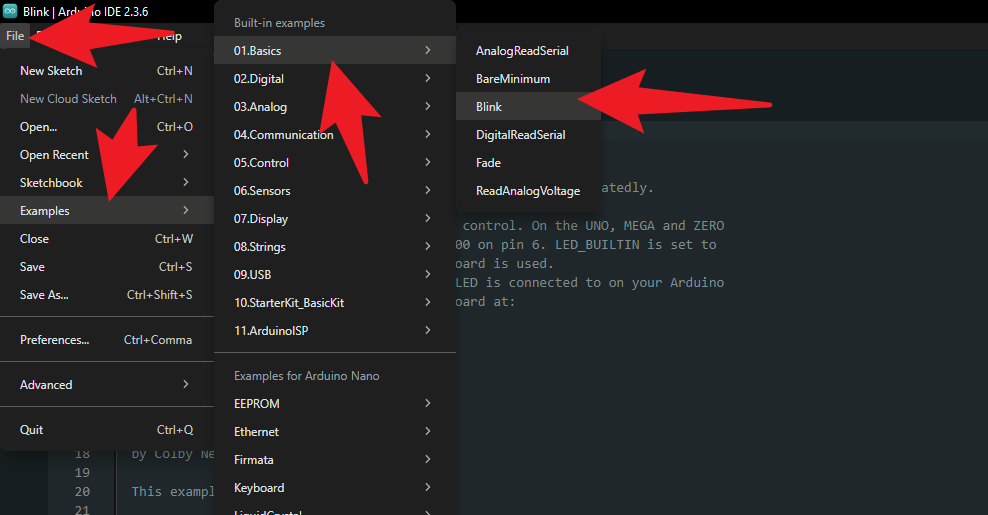Click the comment line ending 'board is used.'
Image resolution: width=988 pixels, height=515 pixels.
pos(505,263)
